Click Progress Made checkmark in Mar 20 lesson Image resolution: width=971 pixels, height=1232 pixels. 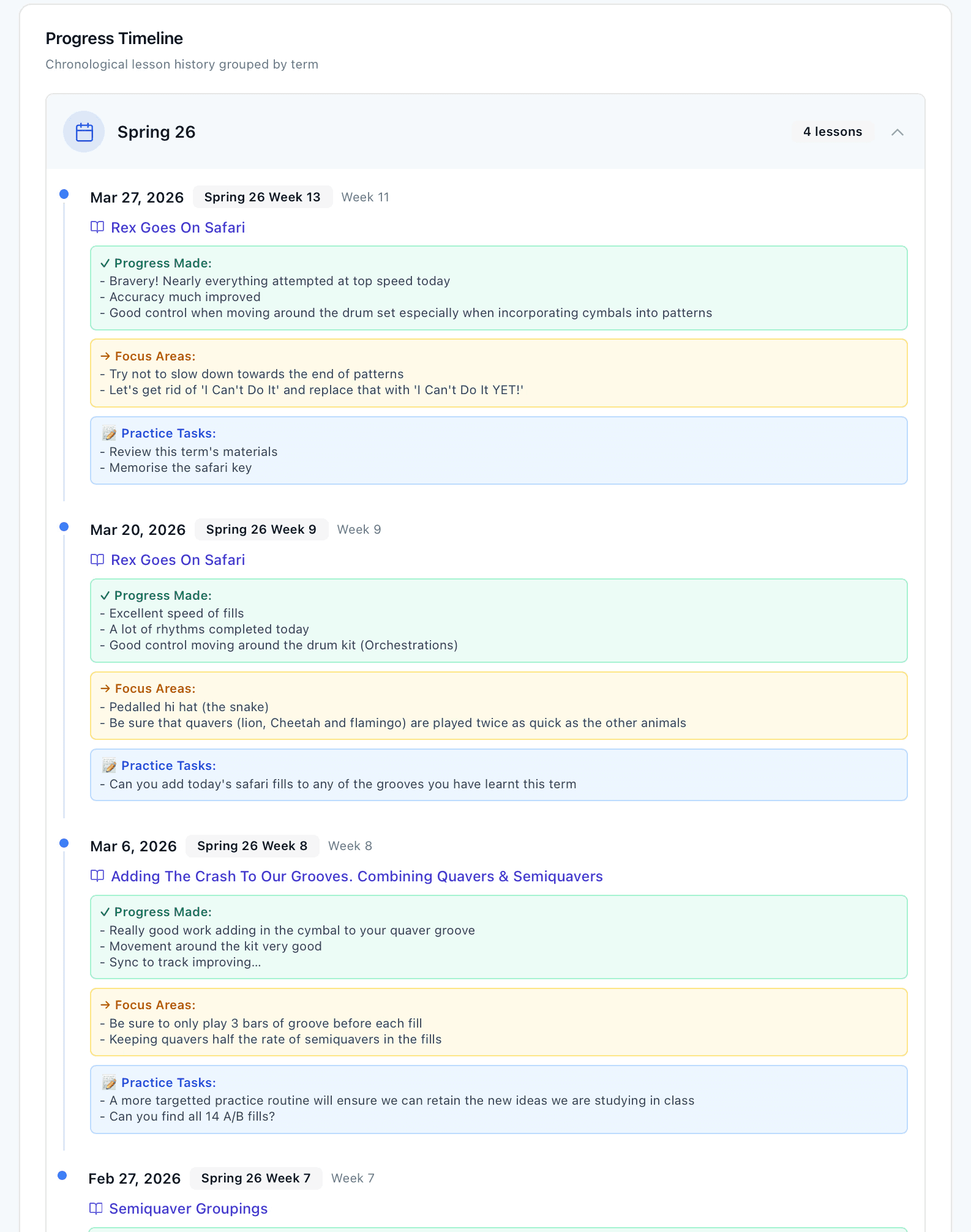point(105,595)
